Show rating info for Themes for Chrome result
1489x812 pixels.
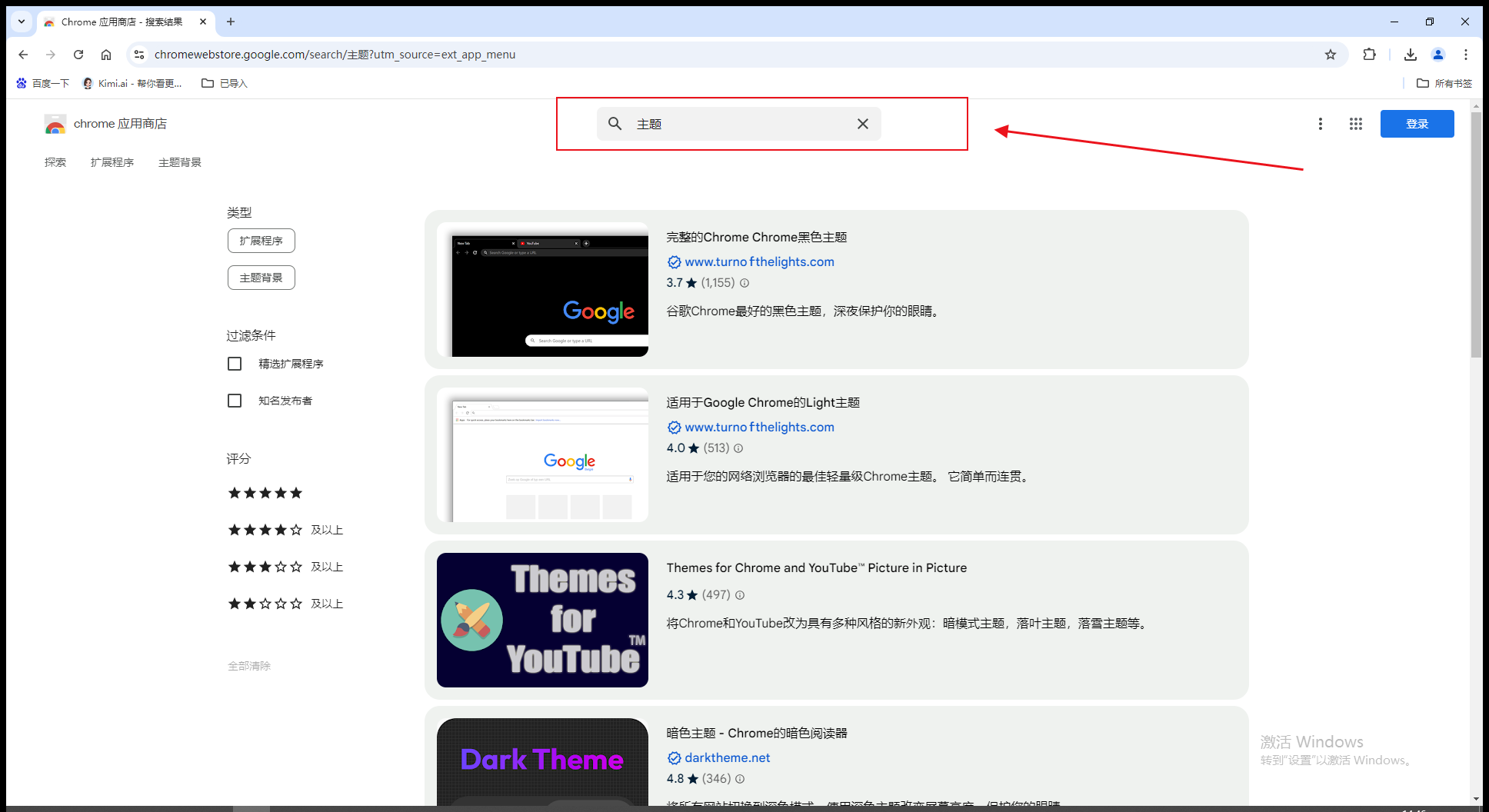pyautogui.click(x=740, y=595)
